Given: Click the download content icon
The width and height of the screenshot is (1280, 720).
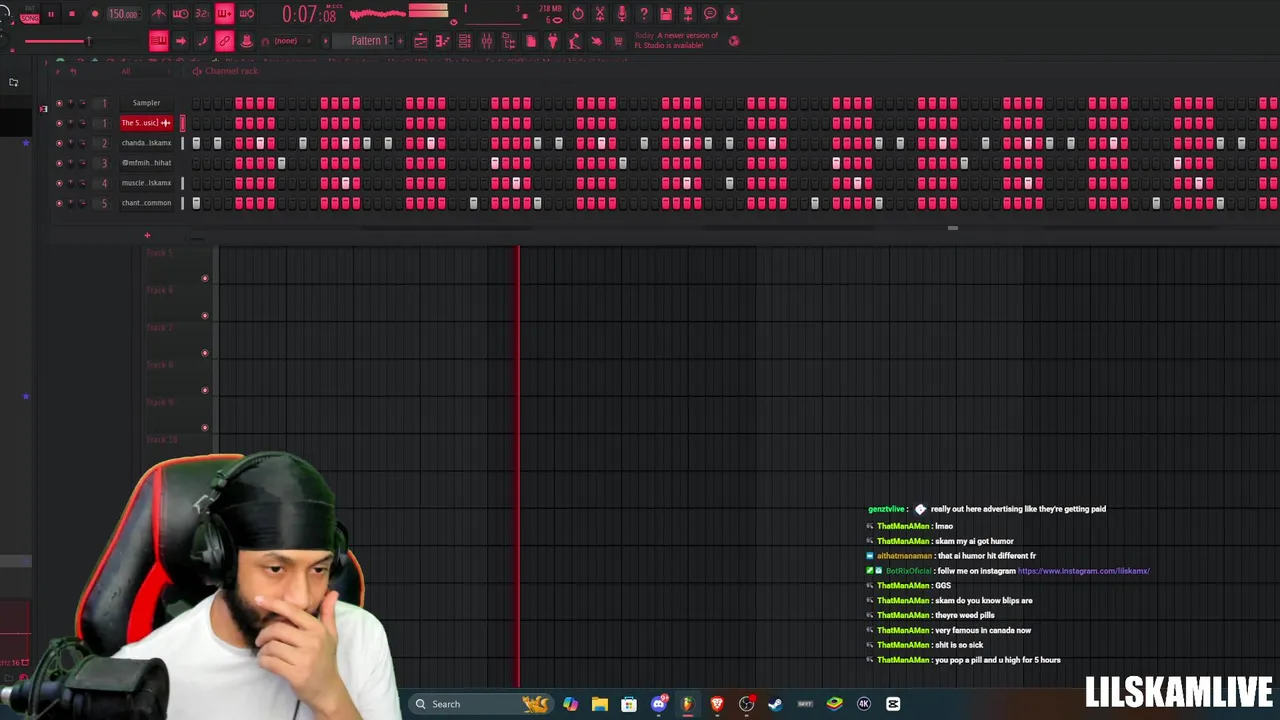Looking at the screenshot, I should (732, 14).
